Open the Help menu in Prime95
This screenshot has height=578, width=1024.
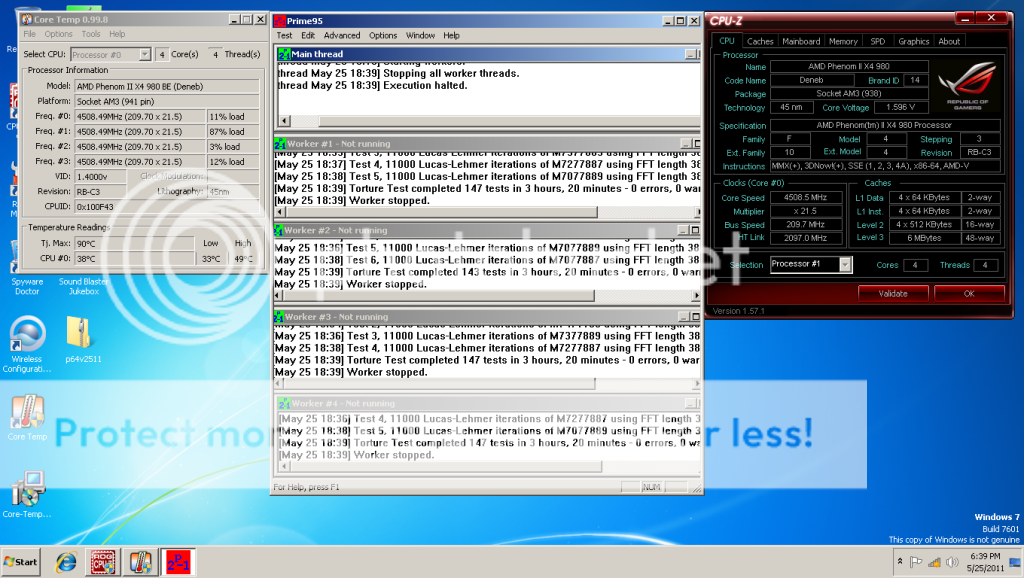(451, 35)
